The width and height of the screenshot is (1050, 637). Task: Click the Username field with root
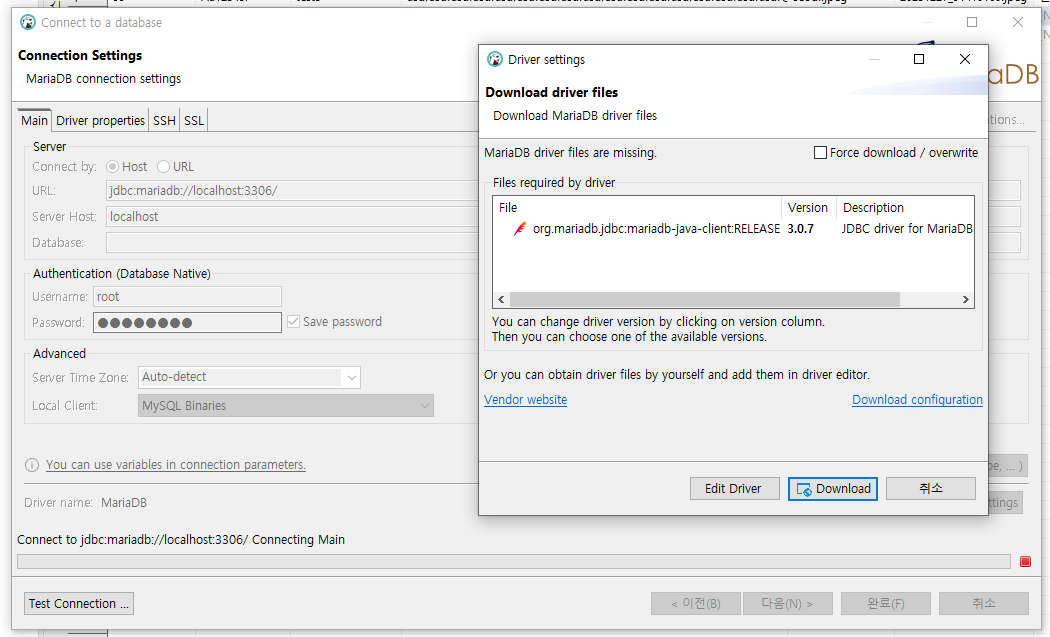pos(188,297)
